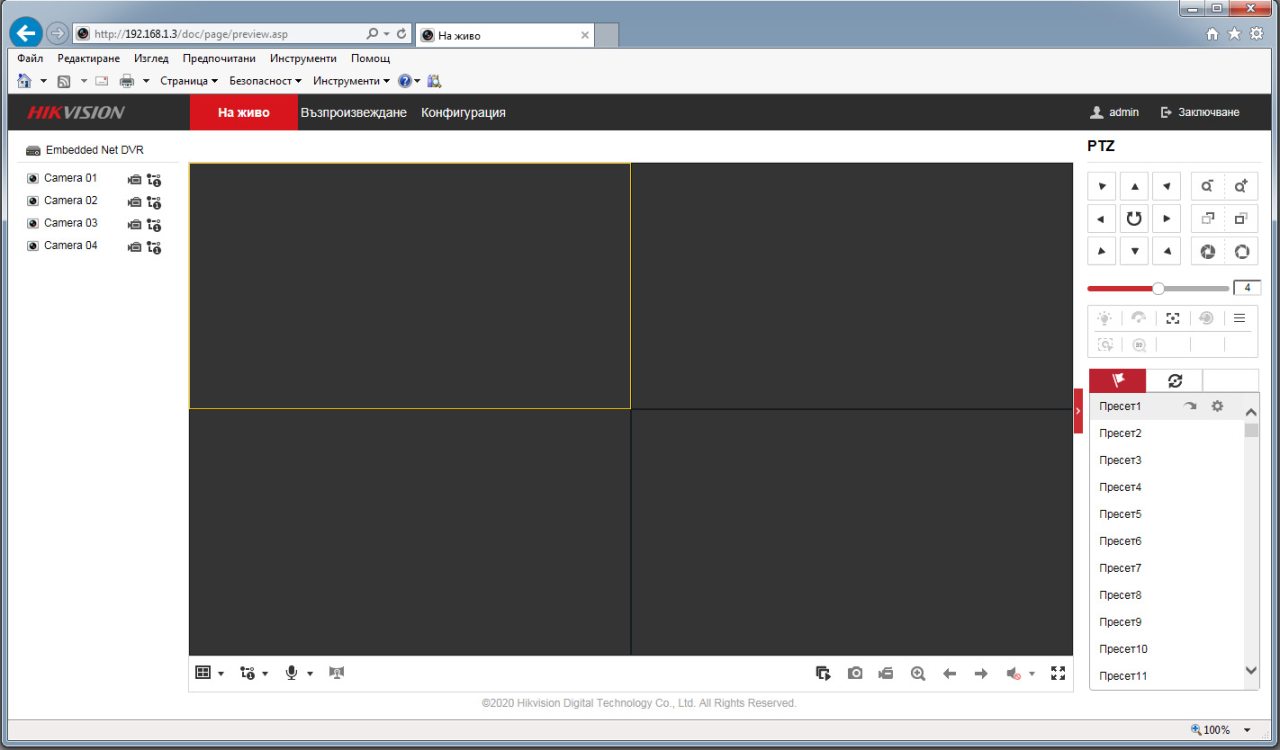Open digital zoom magnifier in bottom toolbar
The width and height of the screenshot is (1280, 750).
click(x=918, y=674)
